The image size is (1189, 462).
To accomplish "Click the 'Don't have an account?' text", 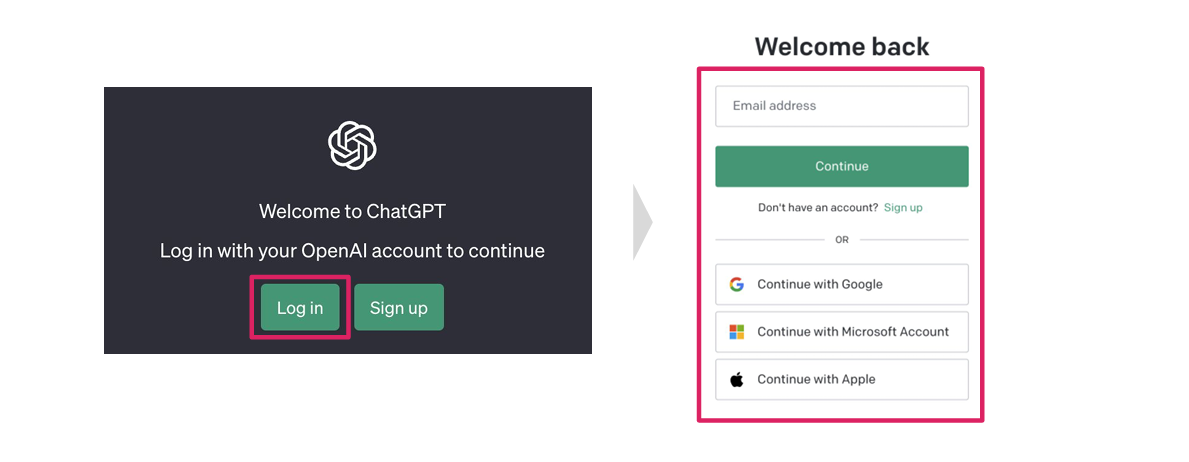I will point(818,208).
